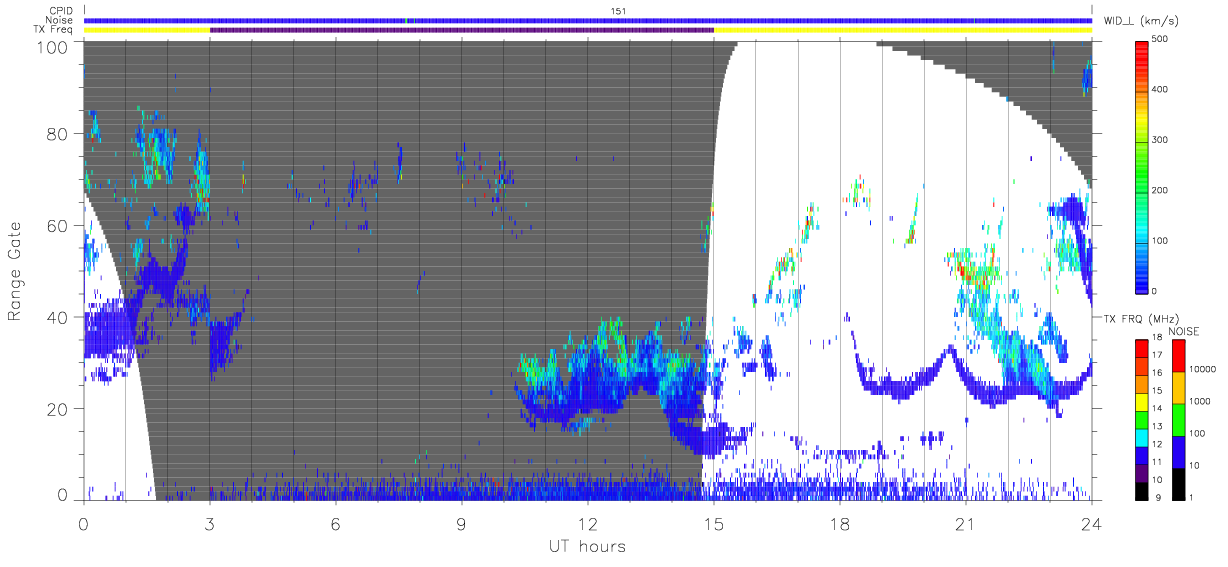Click the 80 tick on Range Gate axis
The width and height of the screenshot is (1228, 567).
(57, 134)
